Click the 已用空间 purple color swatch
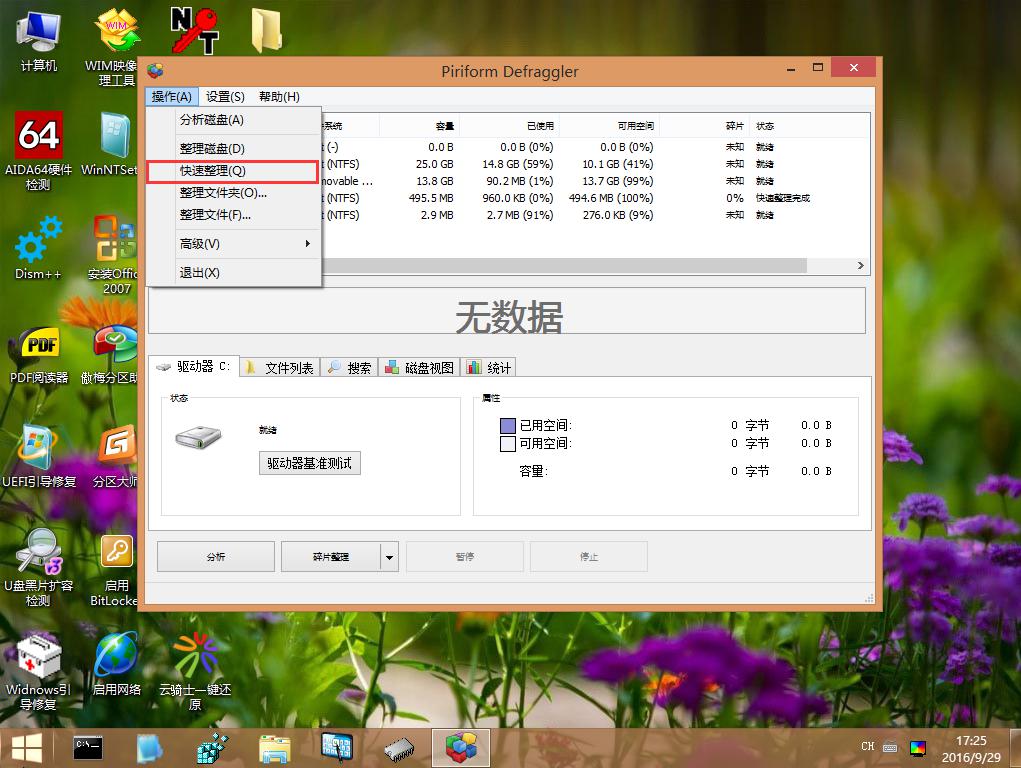 click(x=507, y=426)
